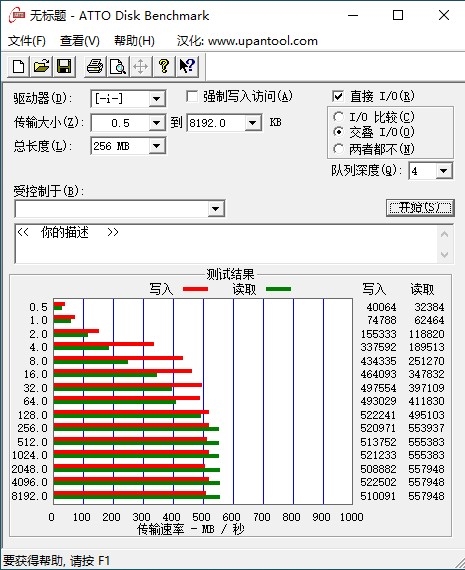Click the write value 40064
Viewport: 465px width, 570px height.
381,307
